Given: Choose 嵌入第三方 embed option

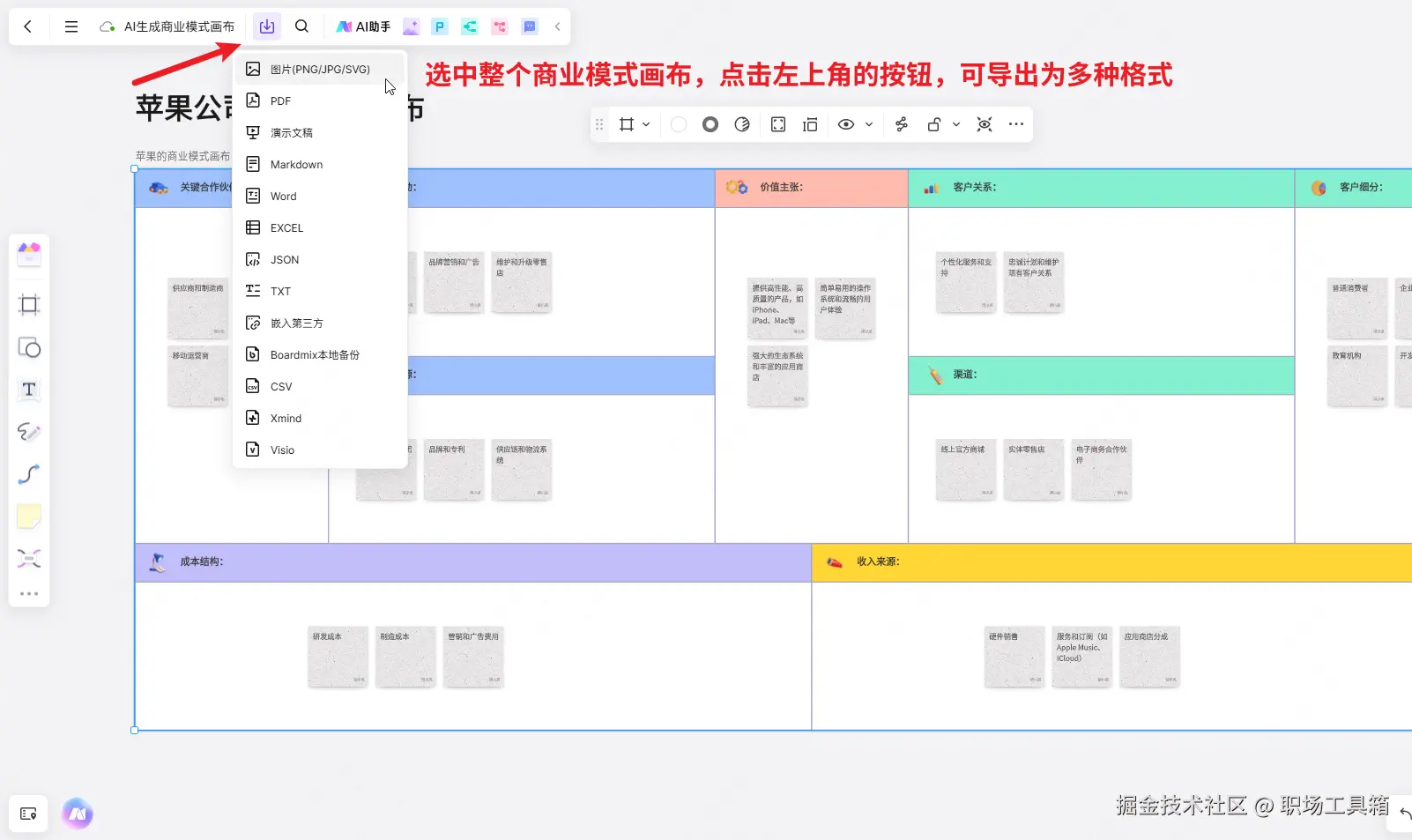Looking at the screenshot, I should pyautogui.click(x=320, y=323).
